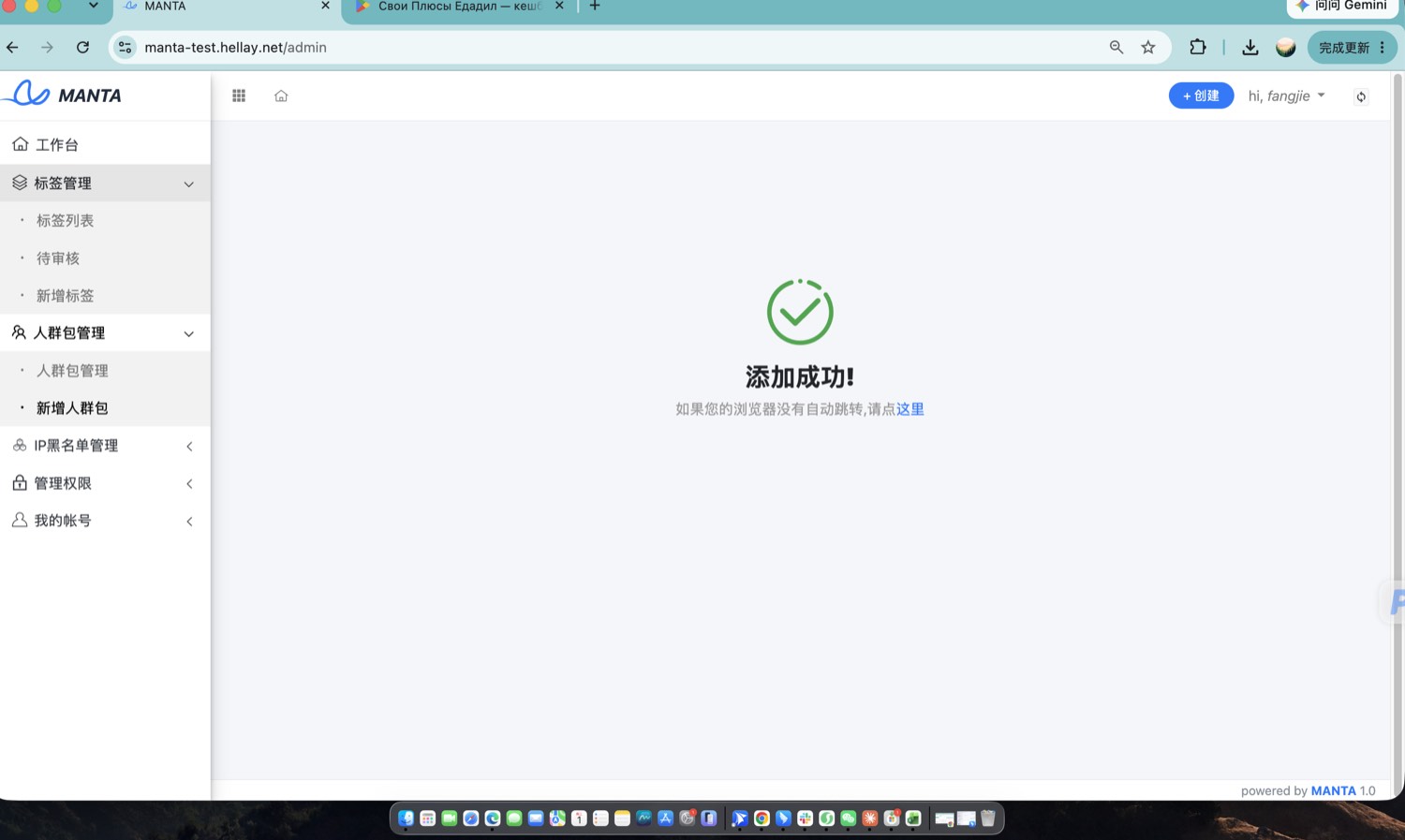Viewport: 1405px width, 840px height.
Task: Open the Trash in the Dock
Action: coord(987,818)
